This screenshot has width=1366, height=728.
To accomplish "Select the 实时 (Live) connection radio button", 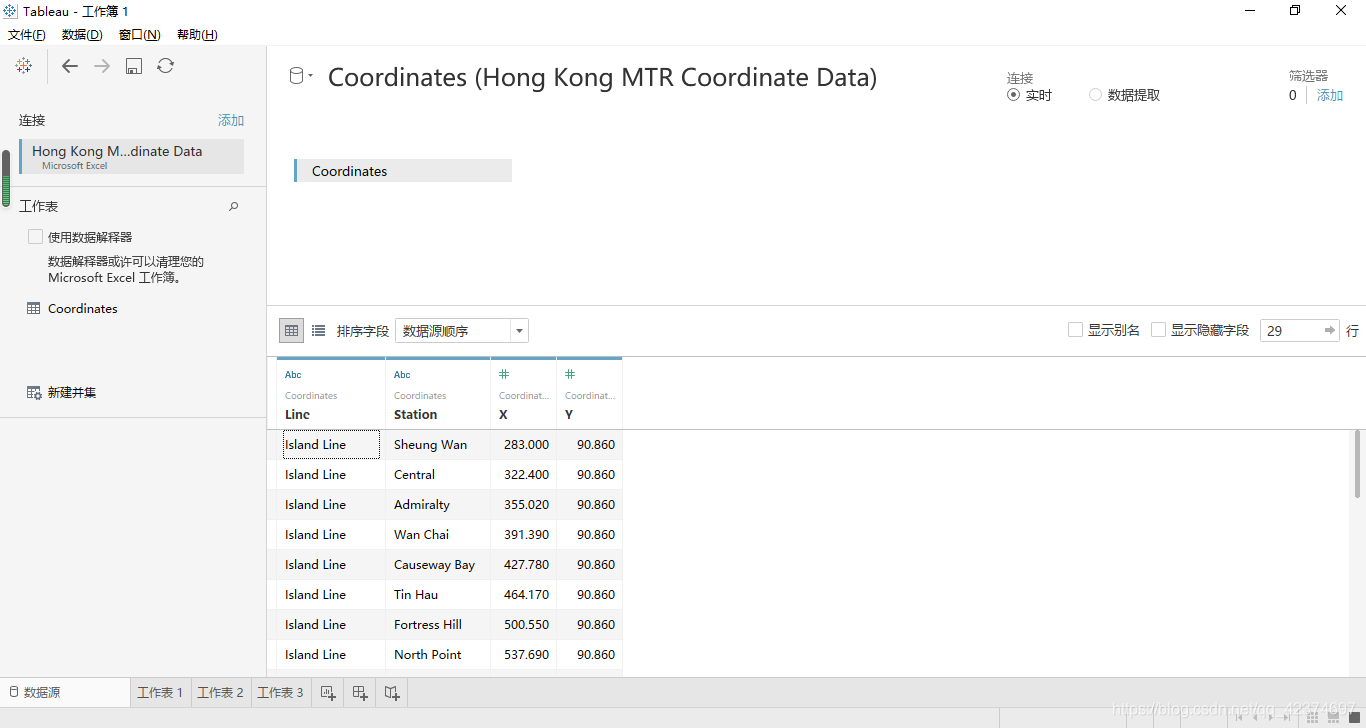I will [1014, 95].
